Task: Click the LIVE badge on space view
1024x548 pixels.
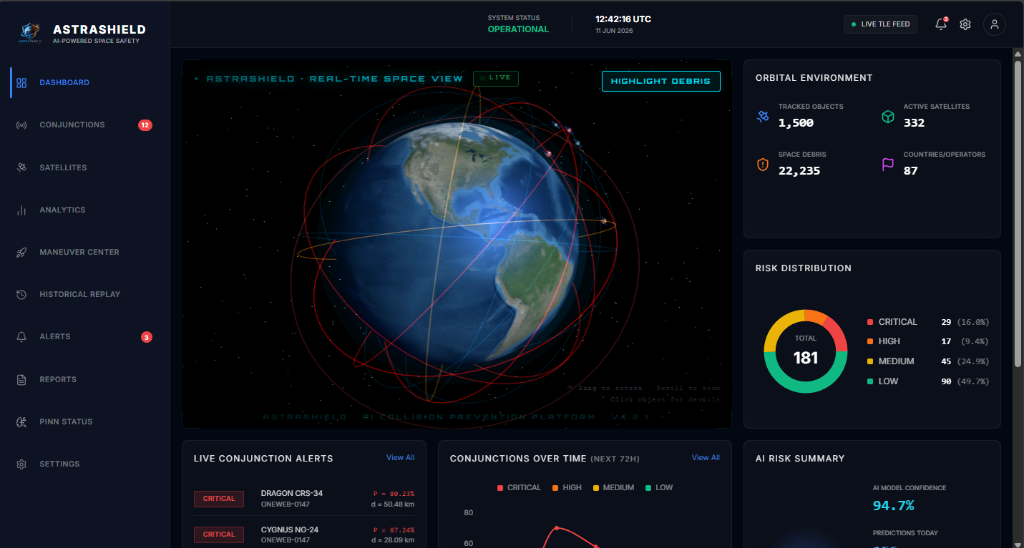Action: tap(496, 78)
